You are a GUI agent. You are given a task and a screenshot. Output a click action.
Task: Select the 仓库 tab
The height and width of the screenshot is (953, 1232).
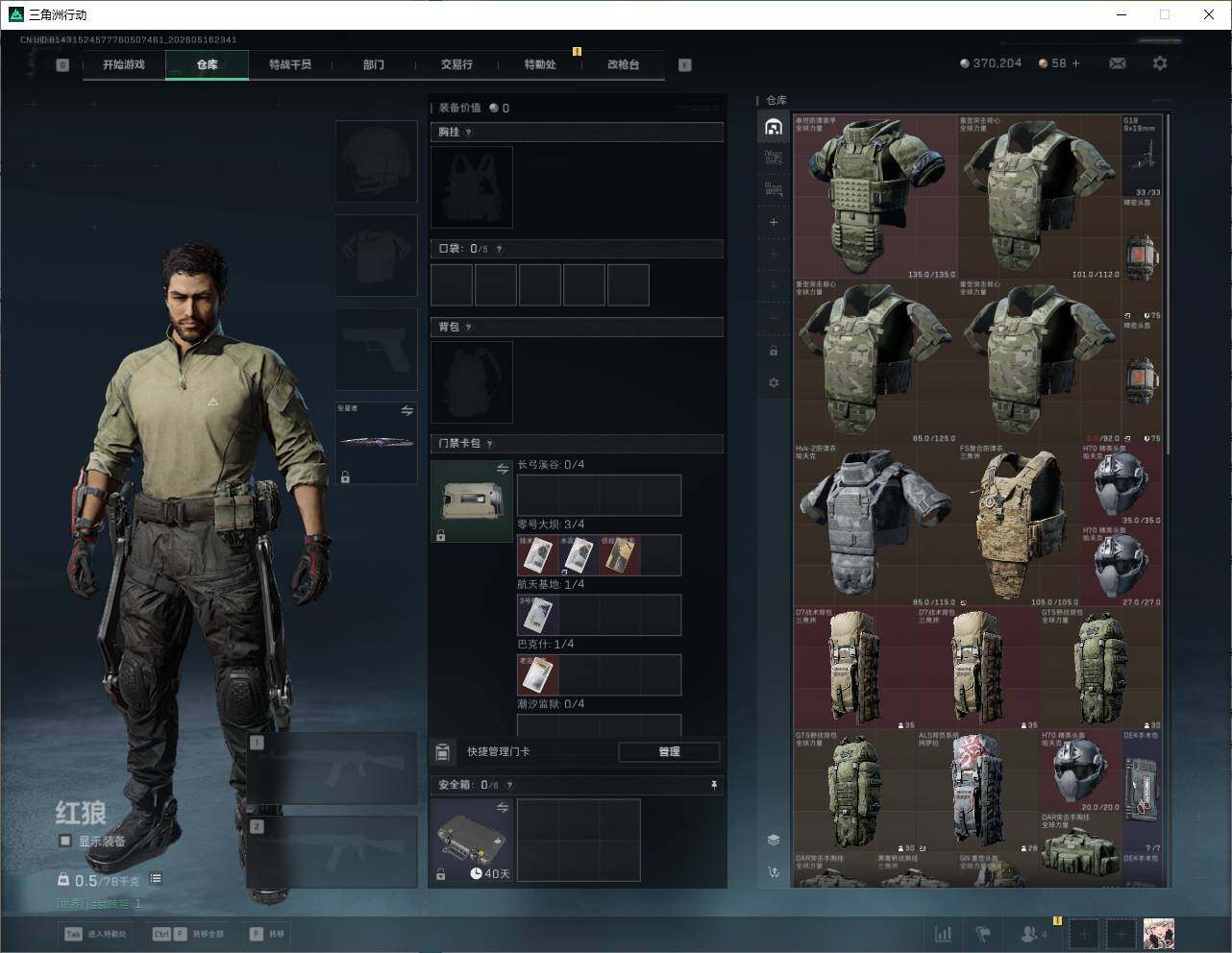[208, 64]
